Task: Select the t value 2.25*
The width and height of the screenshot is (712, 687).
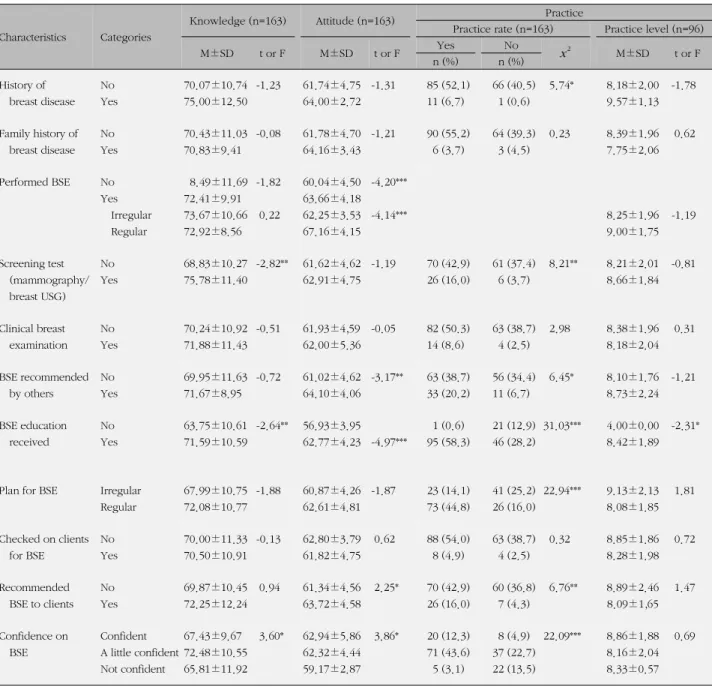Action: point(386,588)
